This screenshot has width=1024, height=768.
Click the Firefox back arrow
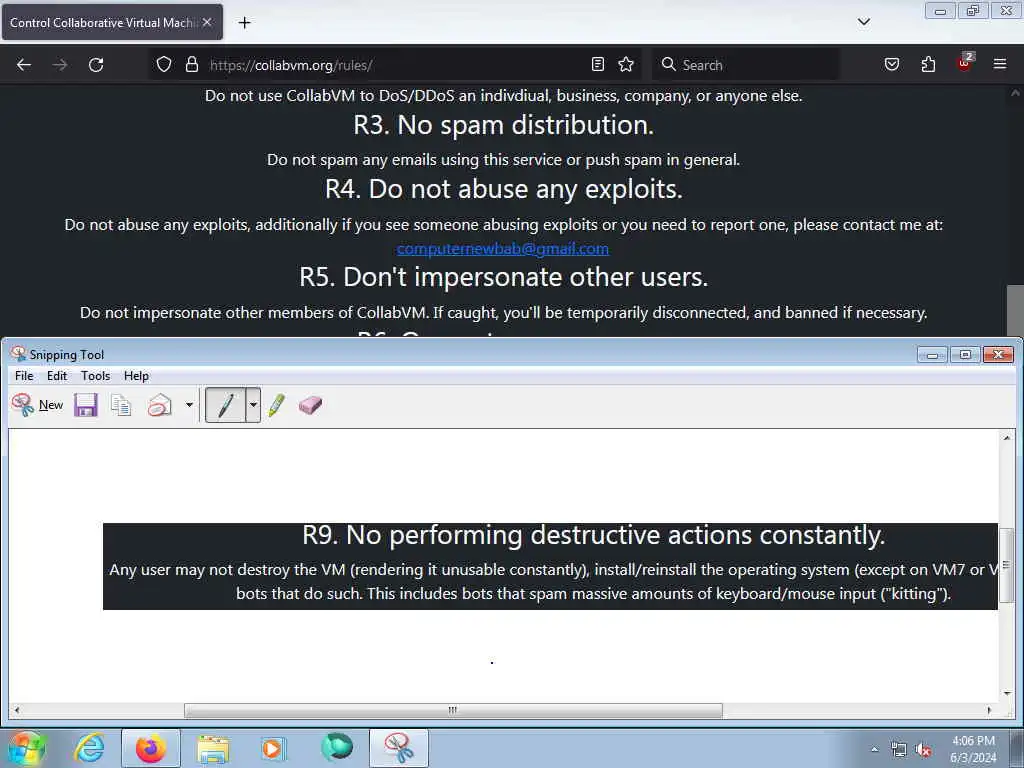(x=24, y=65)
